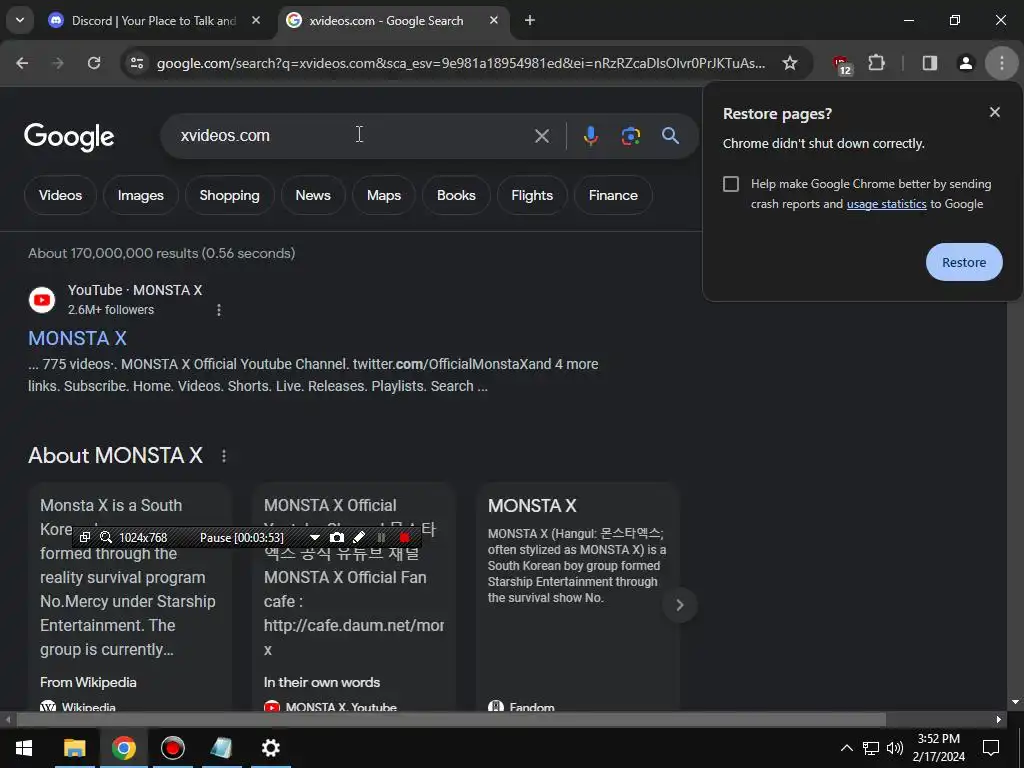1024x768 pixels.
Task: Toggle the Chrome side panel
Action: (929, 63)
